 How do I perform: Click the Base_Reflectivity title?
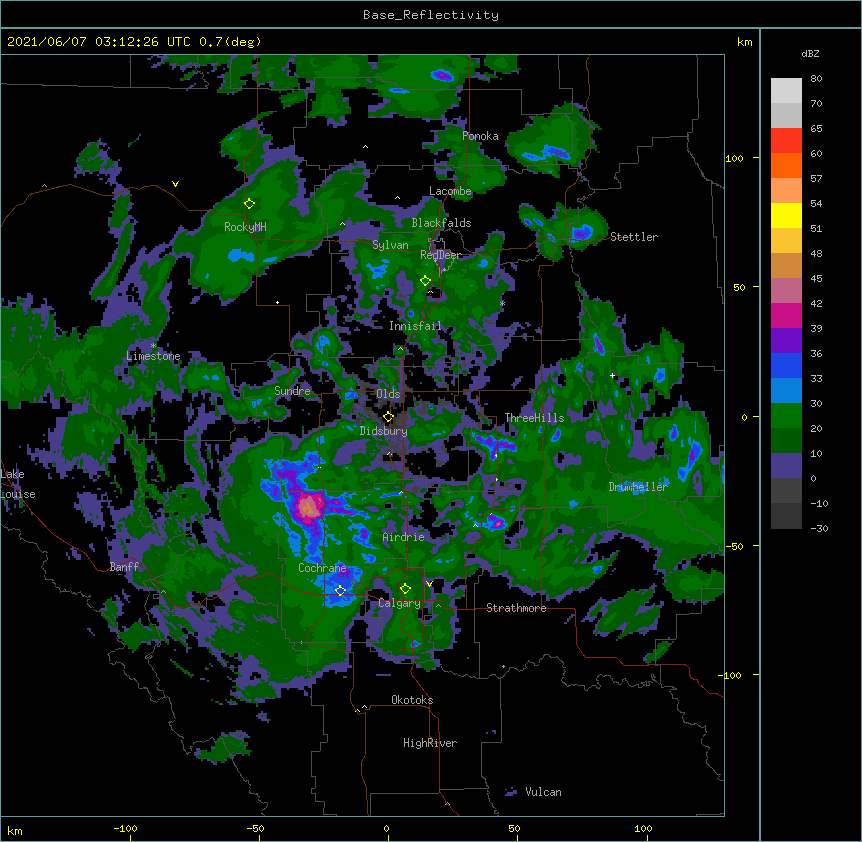coord(431,15)
